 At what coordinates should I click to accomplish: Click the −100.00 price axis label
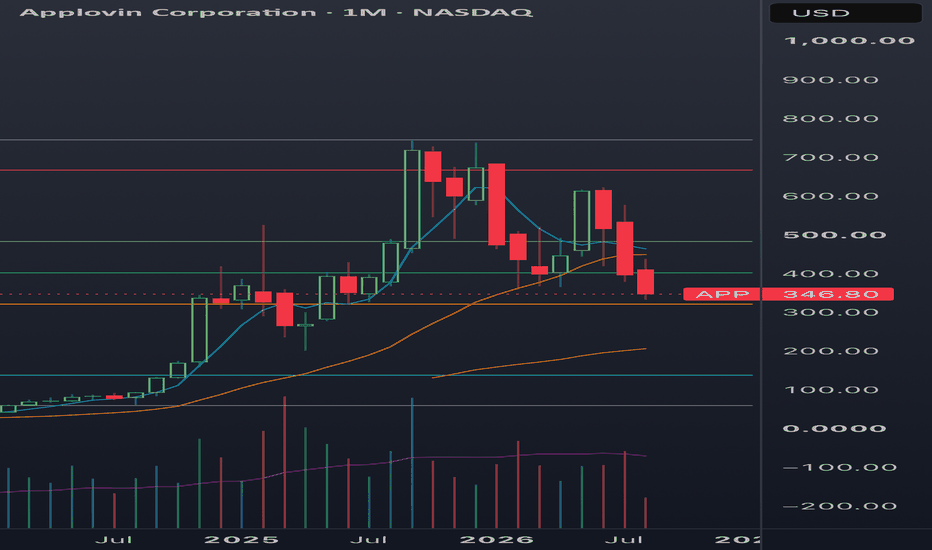840,467
